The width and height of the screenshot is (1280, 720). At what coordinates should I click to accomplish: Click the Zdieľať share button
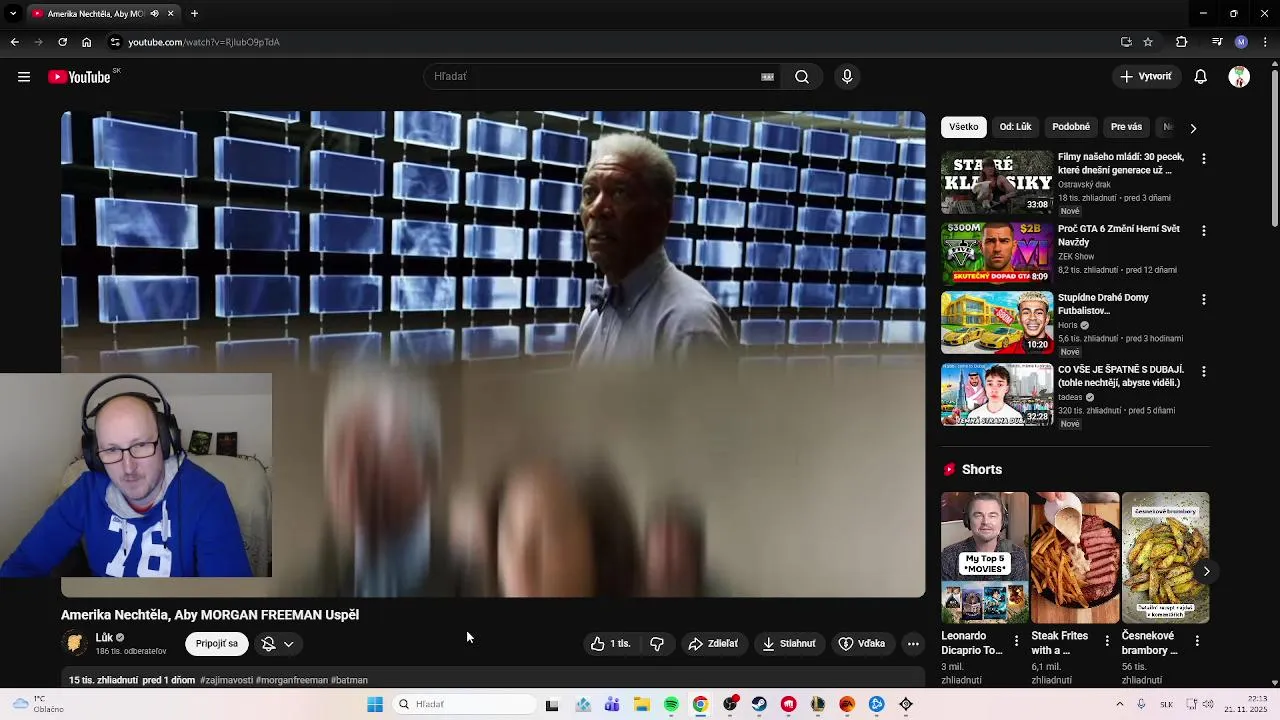coord(713,644)
